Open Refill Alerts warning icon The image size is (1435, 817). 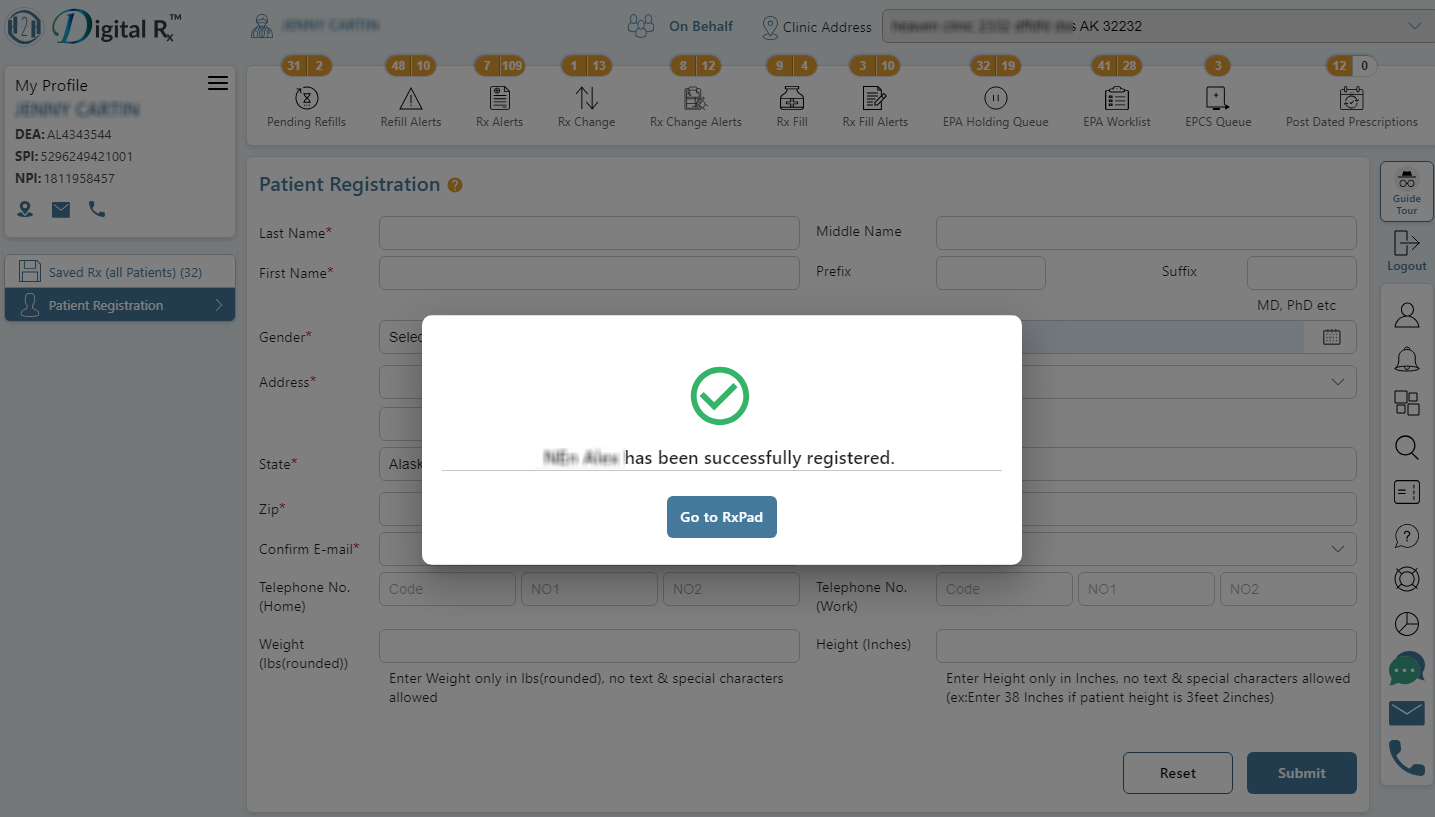click(x=410, y=98)
